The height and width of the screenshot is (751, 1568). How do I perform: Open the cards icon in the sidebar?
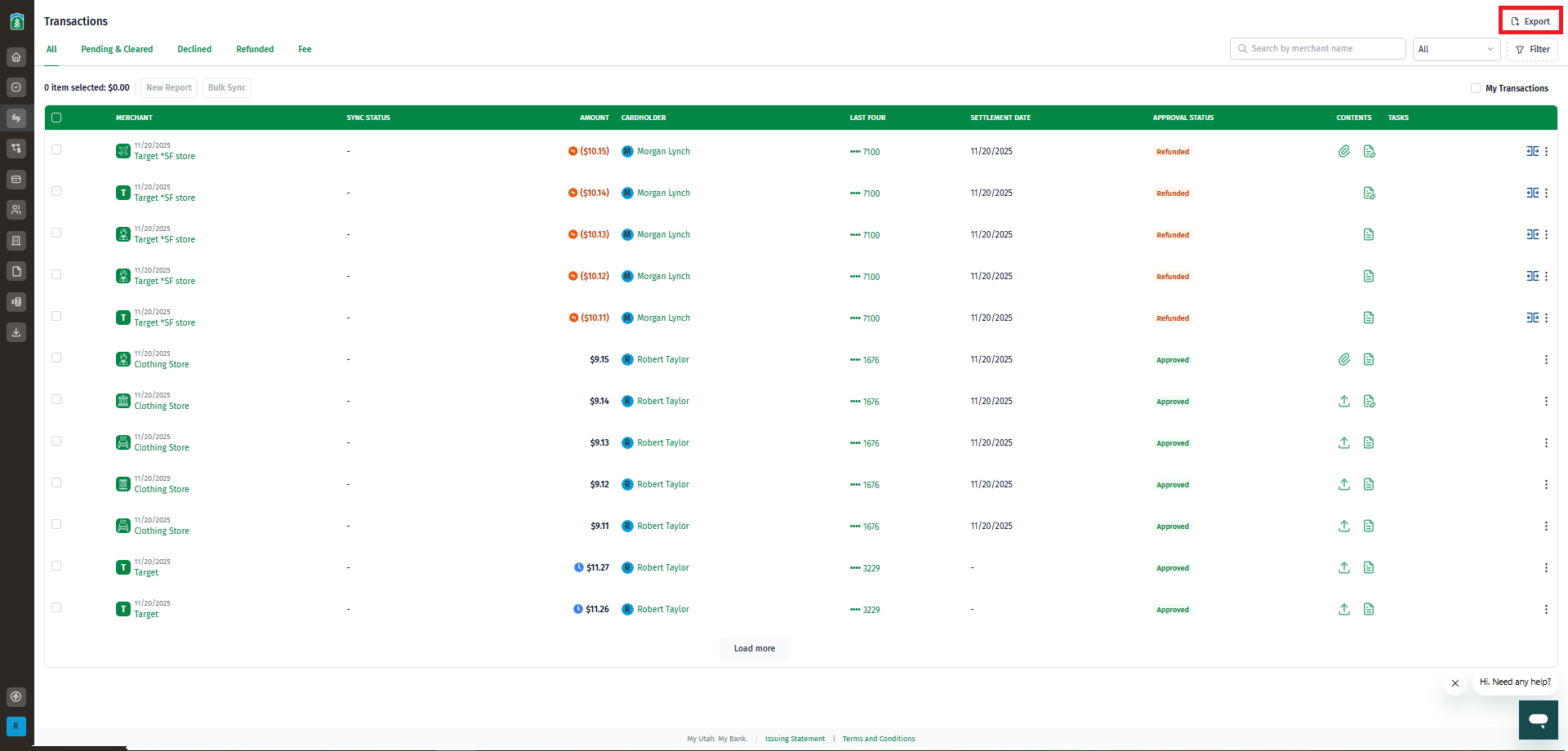coord(16,180)
